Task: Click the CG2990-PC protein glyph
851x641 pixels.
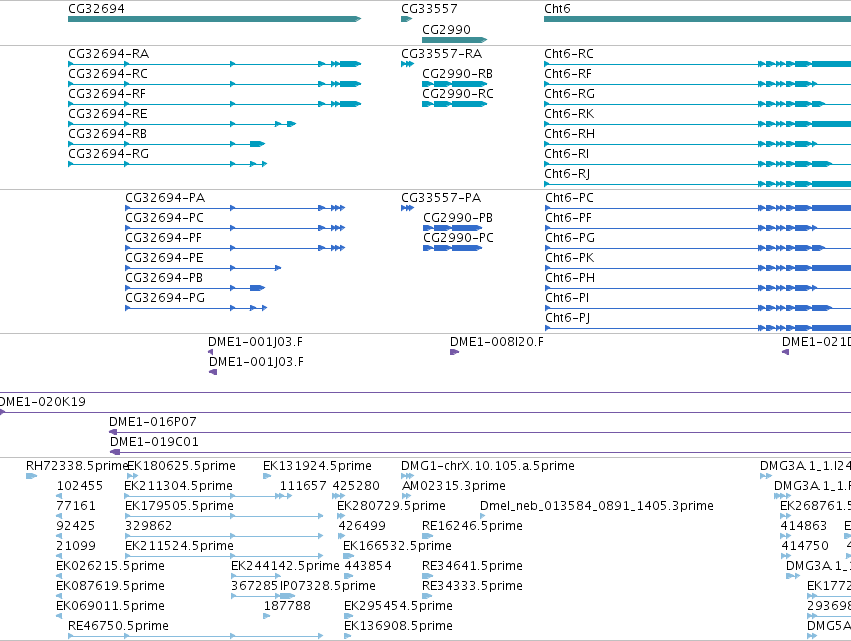Action: pyautogui.click(x=452, y=248)
